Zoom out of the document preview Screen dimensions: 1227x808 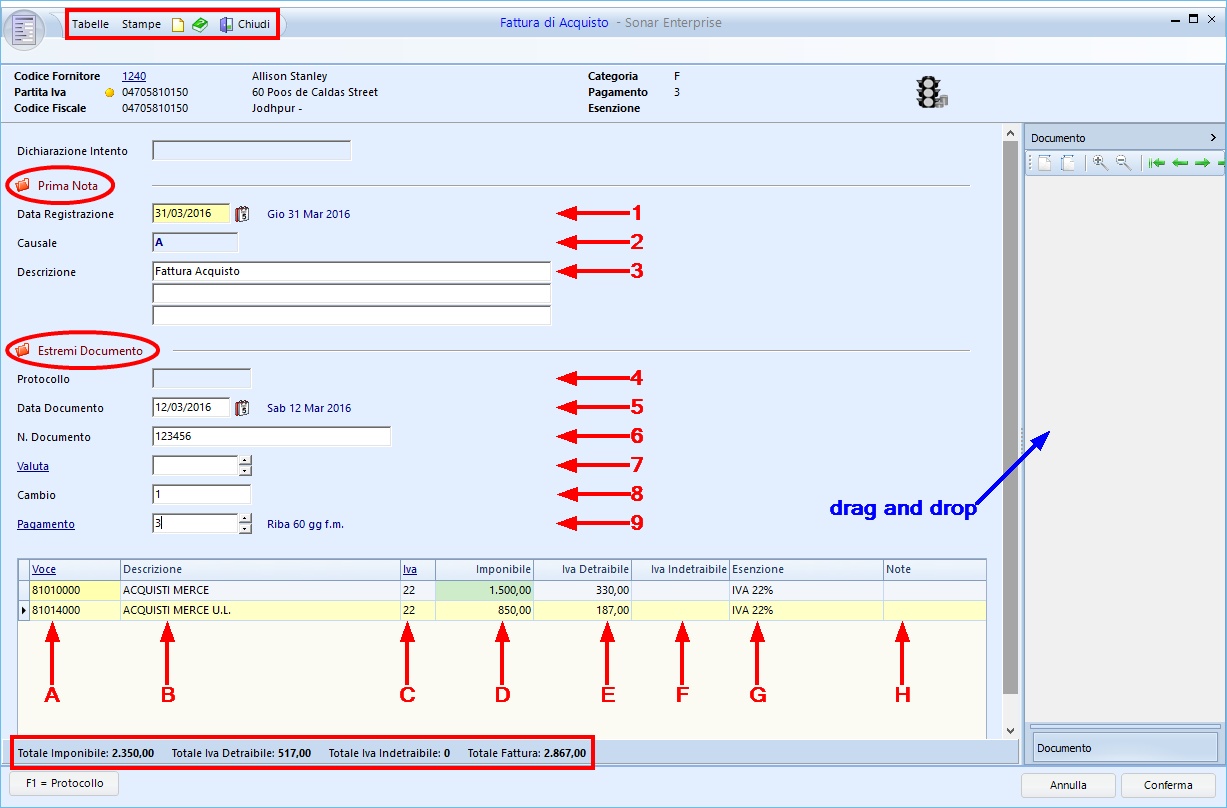point(1123,163)
